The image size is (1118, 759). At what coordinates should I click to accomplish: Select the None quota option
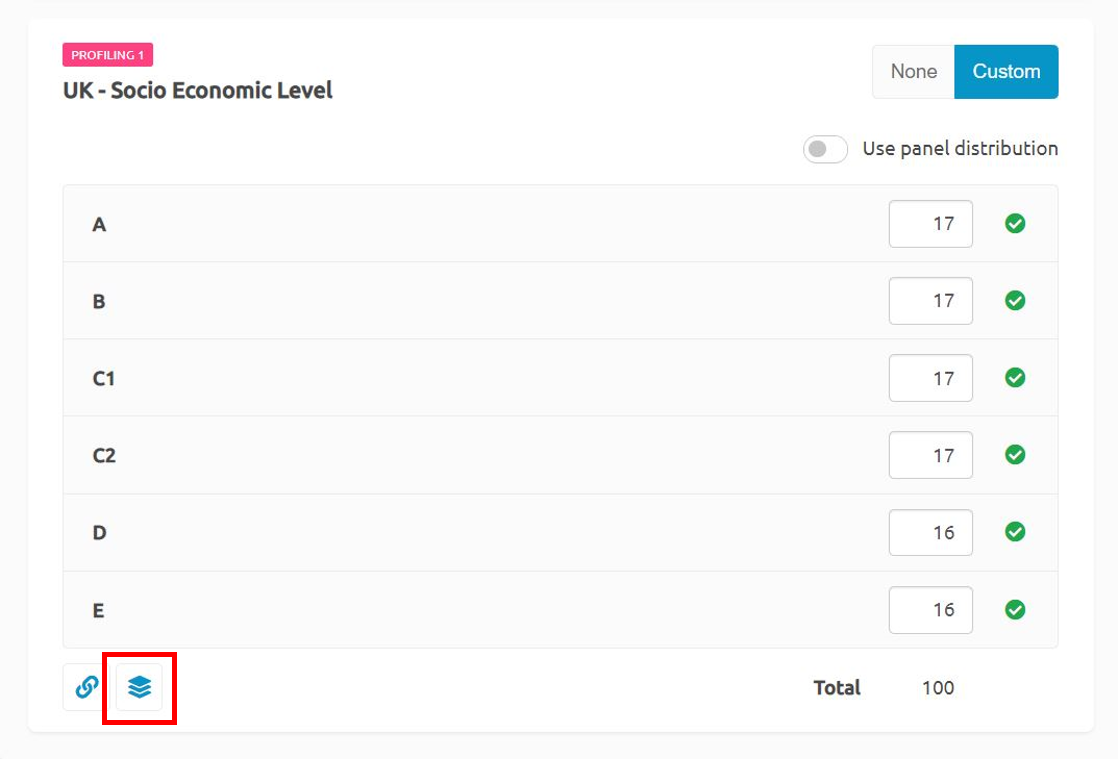pyautogui.click(x=913, y=72)
